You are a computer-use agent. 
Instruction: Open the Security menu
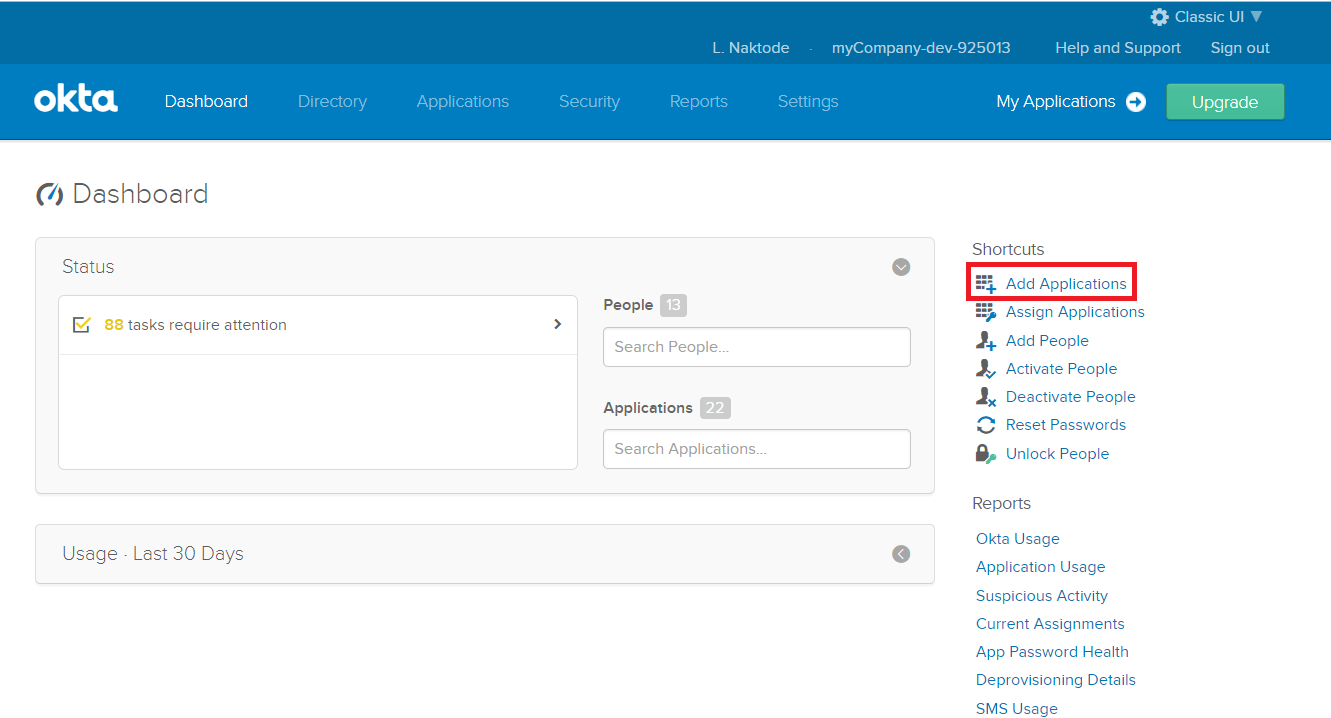[589, 102]
